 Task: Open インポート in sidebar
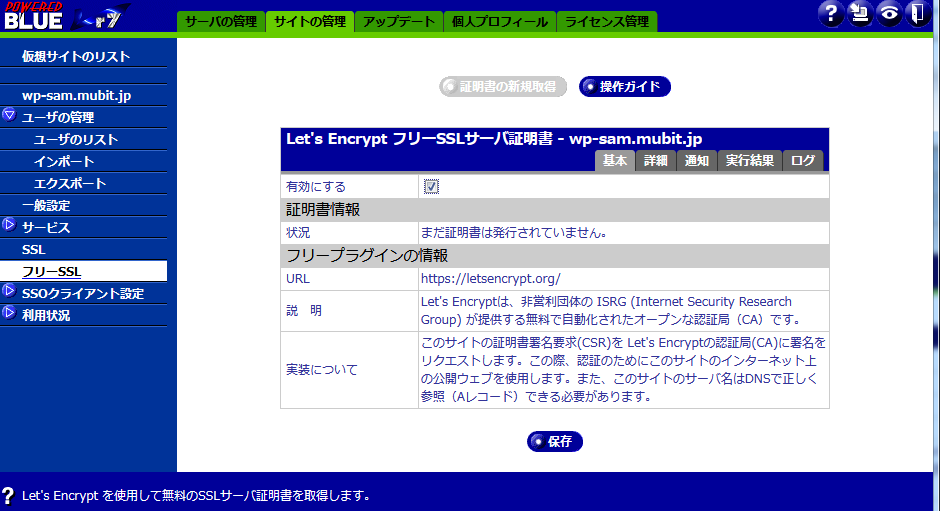click(64, 161)
